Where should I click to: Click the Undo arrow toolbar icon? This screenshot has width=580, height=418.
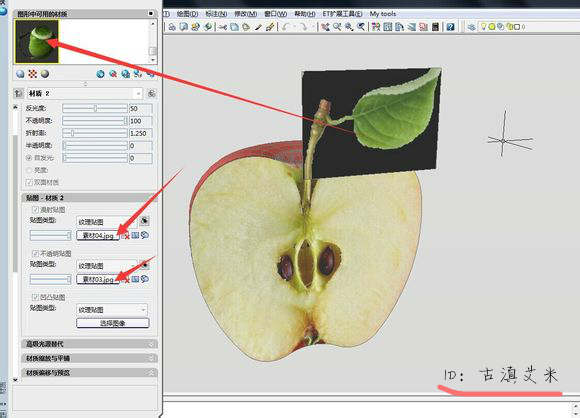[x=286, y=27]
